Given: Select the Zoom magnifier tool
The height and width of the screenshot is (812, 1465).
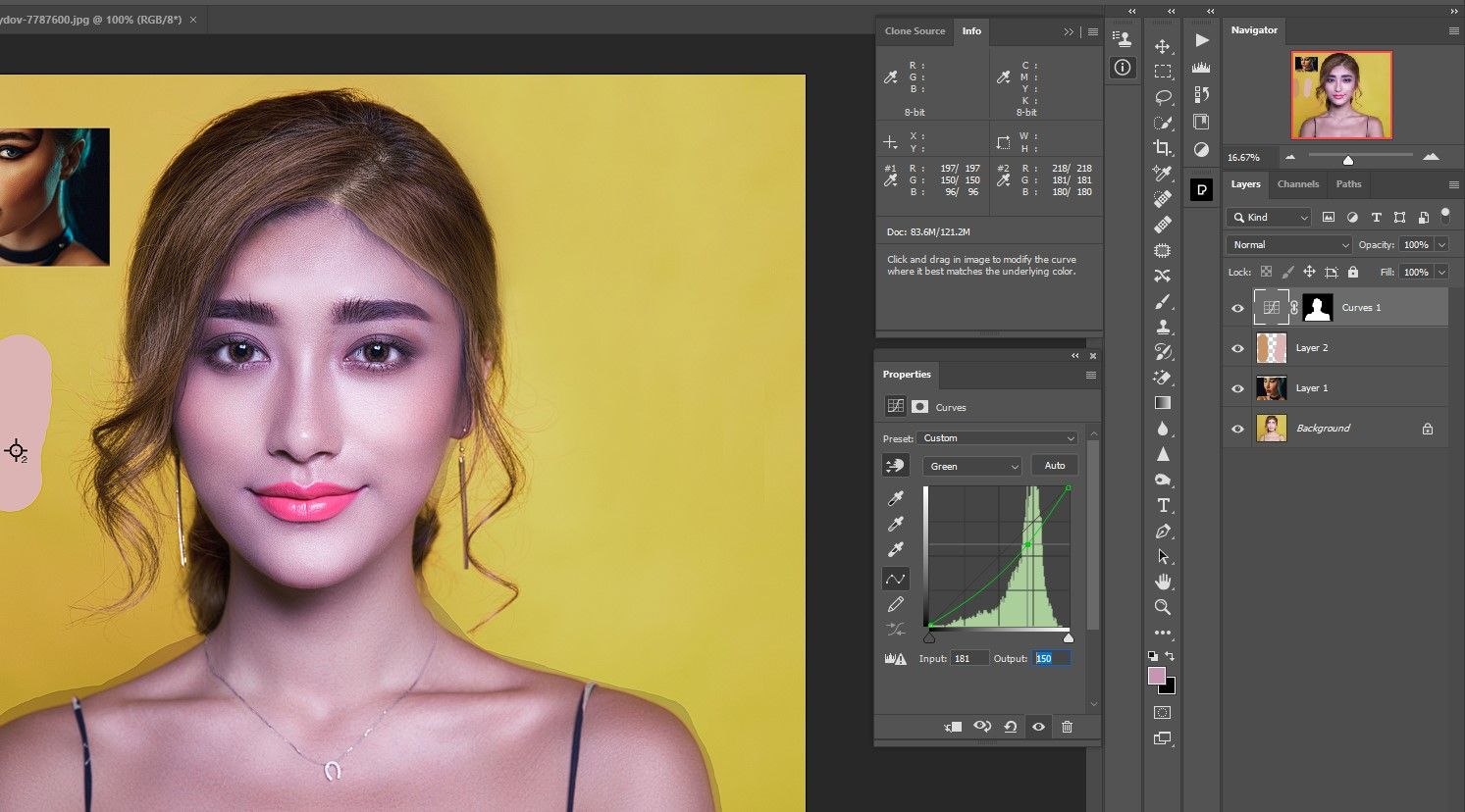Looking at the screenshot, I should (x=1163, y=607).
